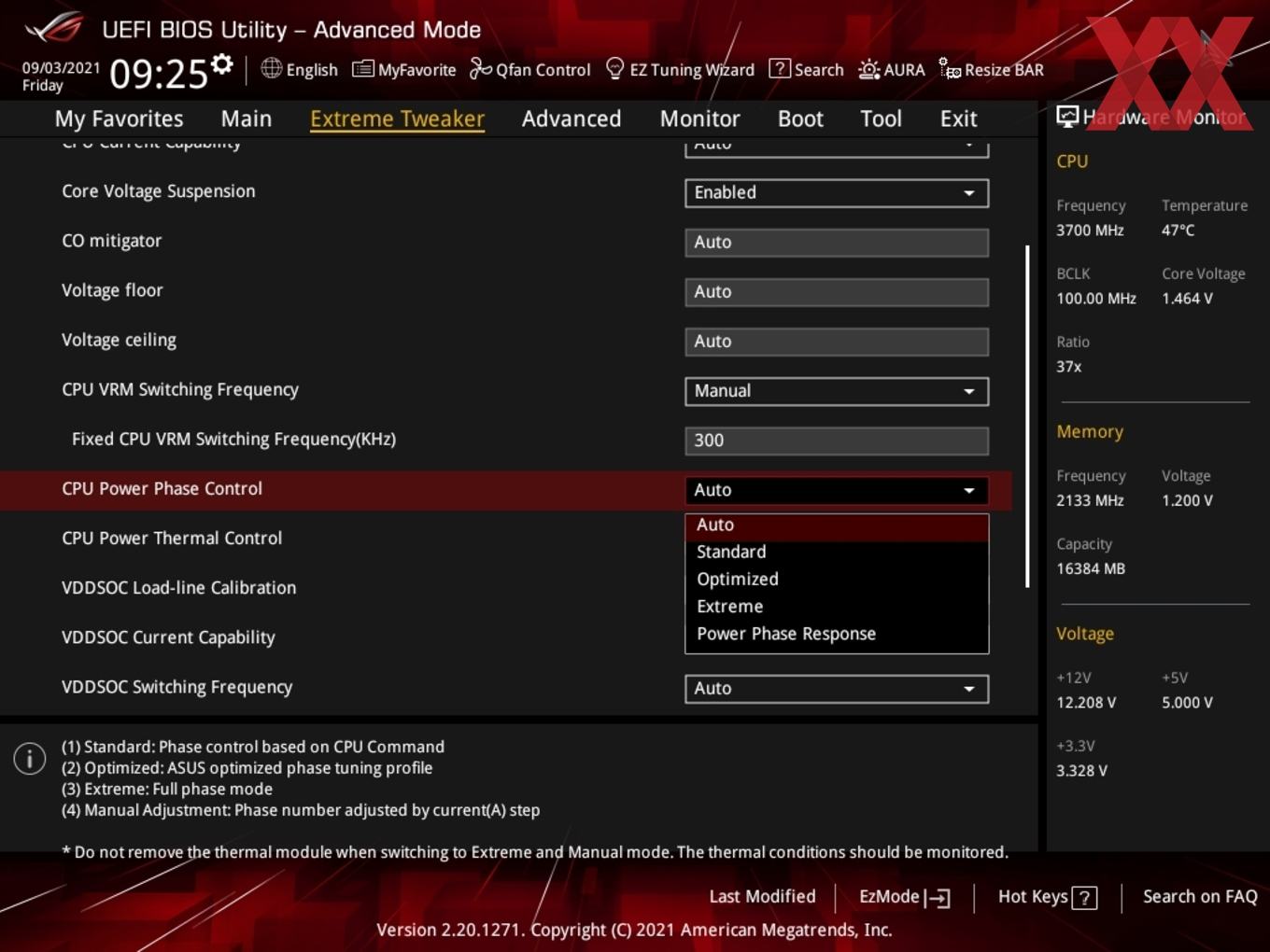Click the info circle icon
Viewport: 1270px width, 952px height.
(x=30, y=758)
